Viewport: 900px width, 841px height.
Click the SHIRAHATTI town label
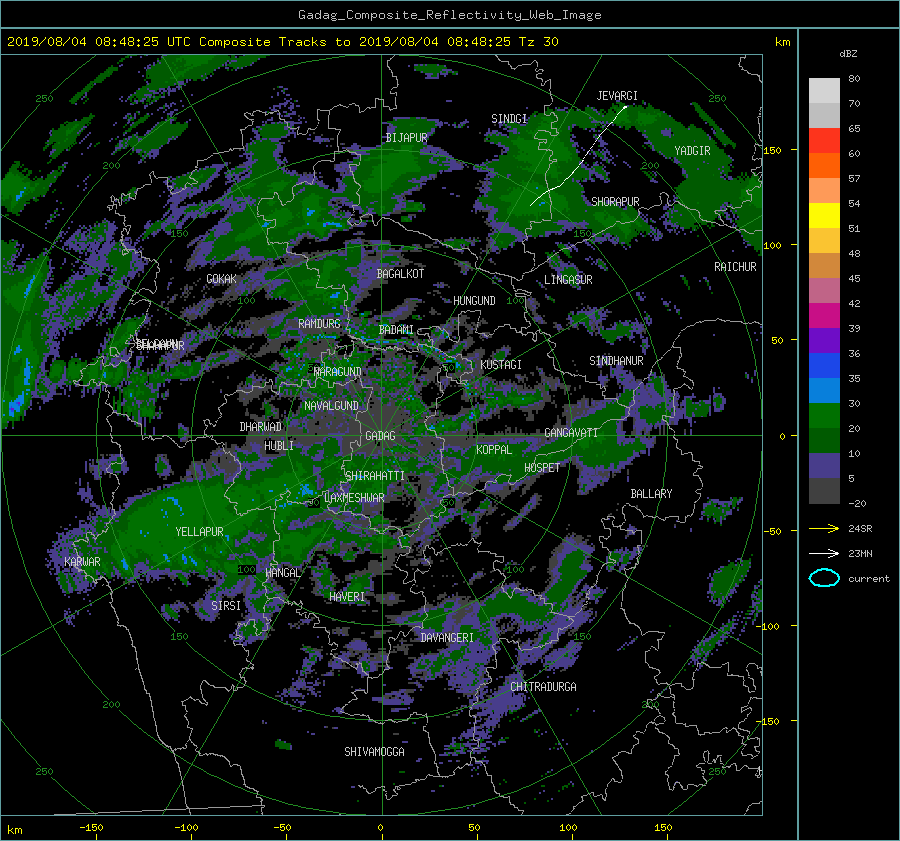(x=375, y=476)
